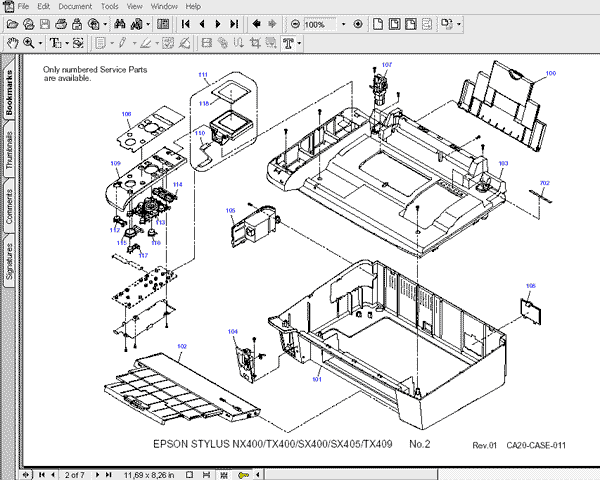
Task: Click the Reflow page icon
Action: (427, 24)
